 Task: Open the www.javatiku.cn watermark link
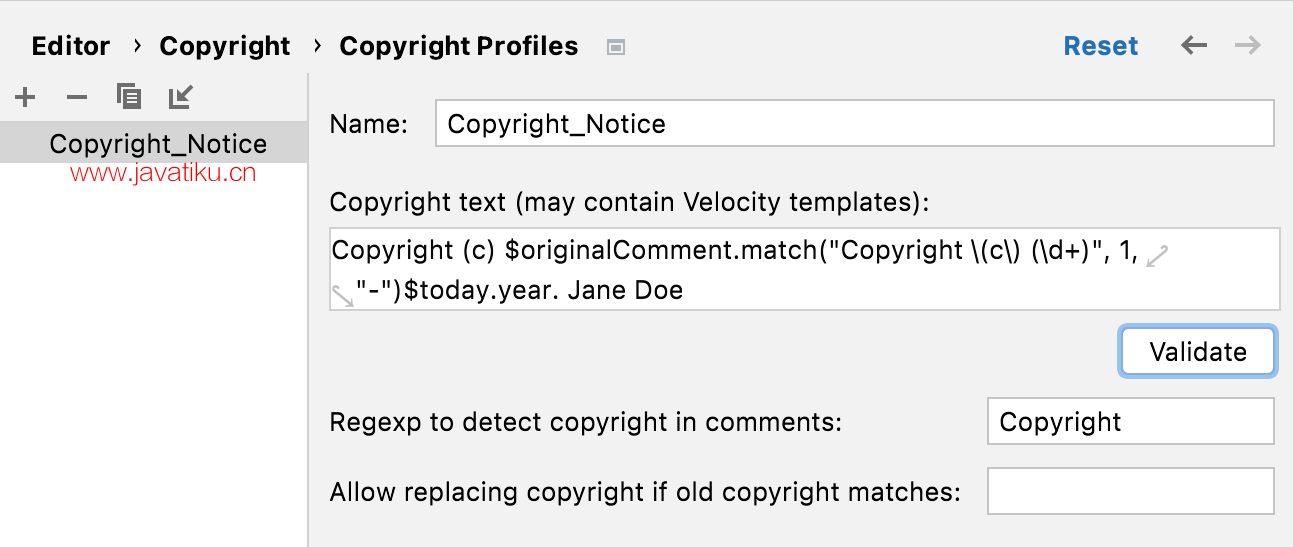coord(163,173)
